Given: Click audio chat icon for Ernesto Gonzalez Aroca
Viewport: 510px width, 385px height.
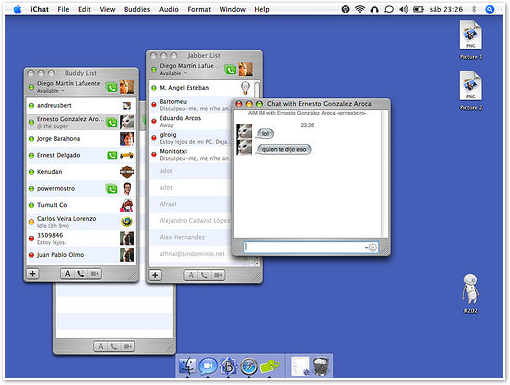Looking at the screenshot, I should (x=112, y=122).
